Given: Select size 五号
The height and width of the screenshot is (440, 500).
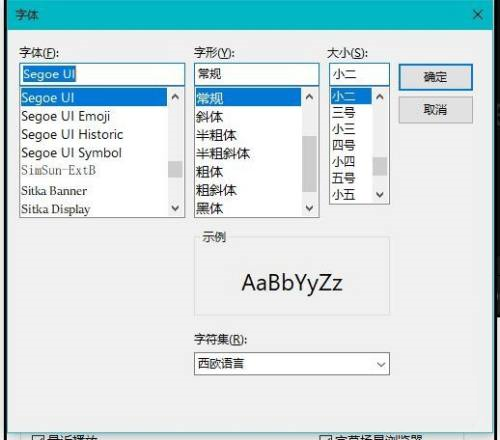Looking at the screenshot, I should click(x=351, y=178).
